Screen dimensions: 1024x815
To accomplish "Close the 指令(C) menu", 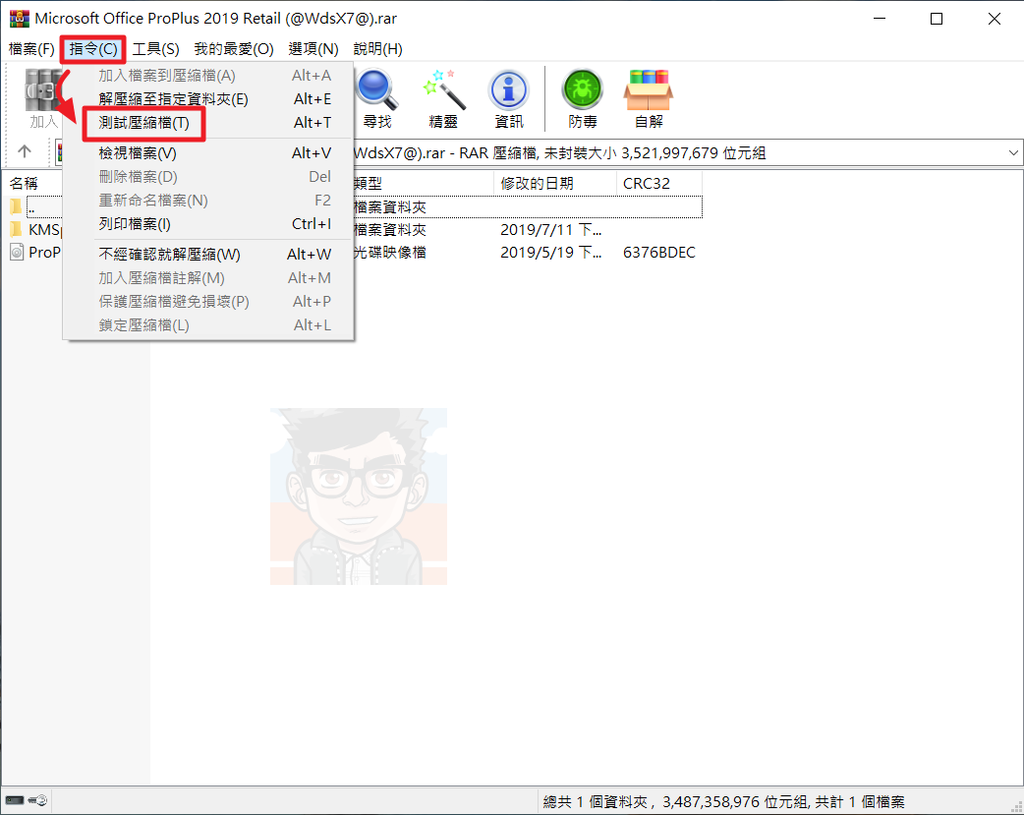I will tap(93, 49).
